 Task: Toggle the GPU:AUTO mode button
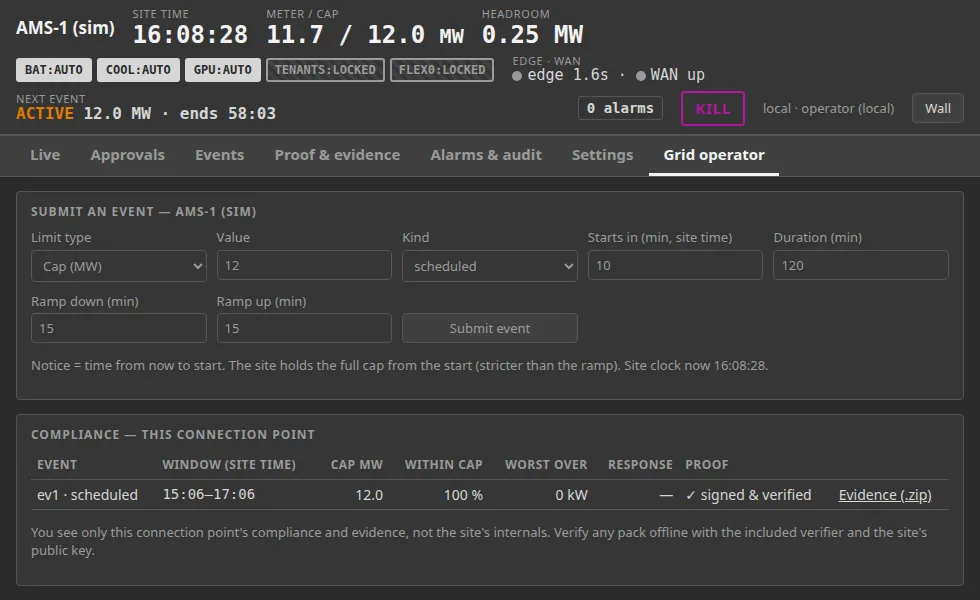222,70
